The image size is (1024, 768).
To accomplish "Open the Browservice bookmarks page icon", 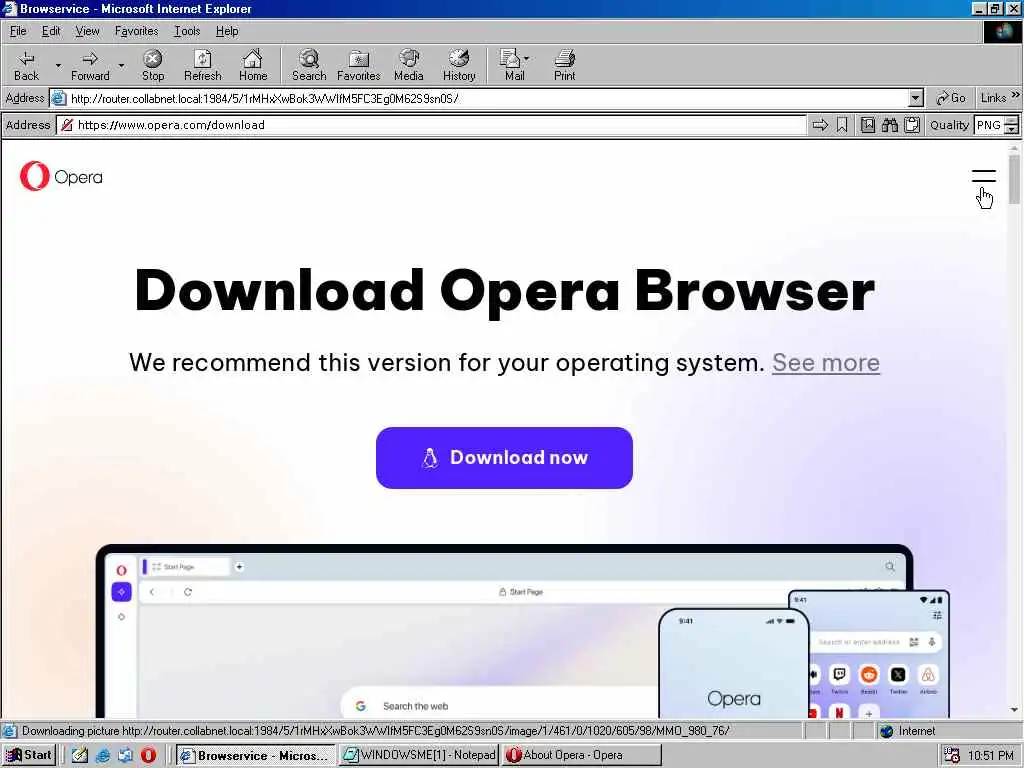I will click(x=867, y=125).
